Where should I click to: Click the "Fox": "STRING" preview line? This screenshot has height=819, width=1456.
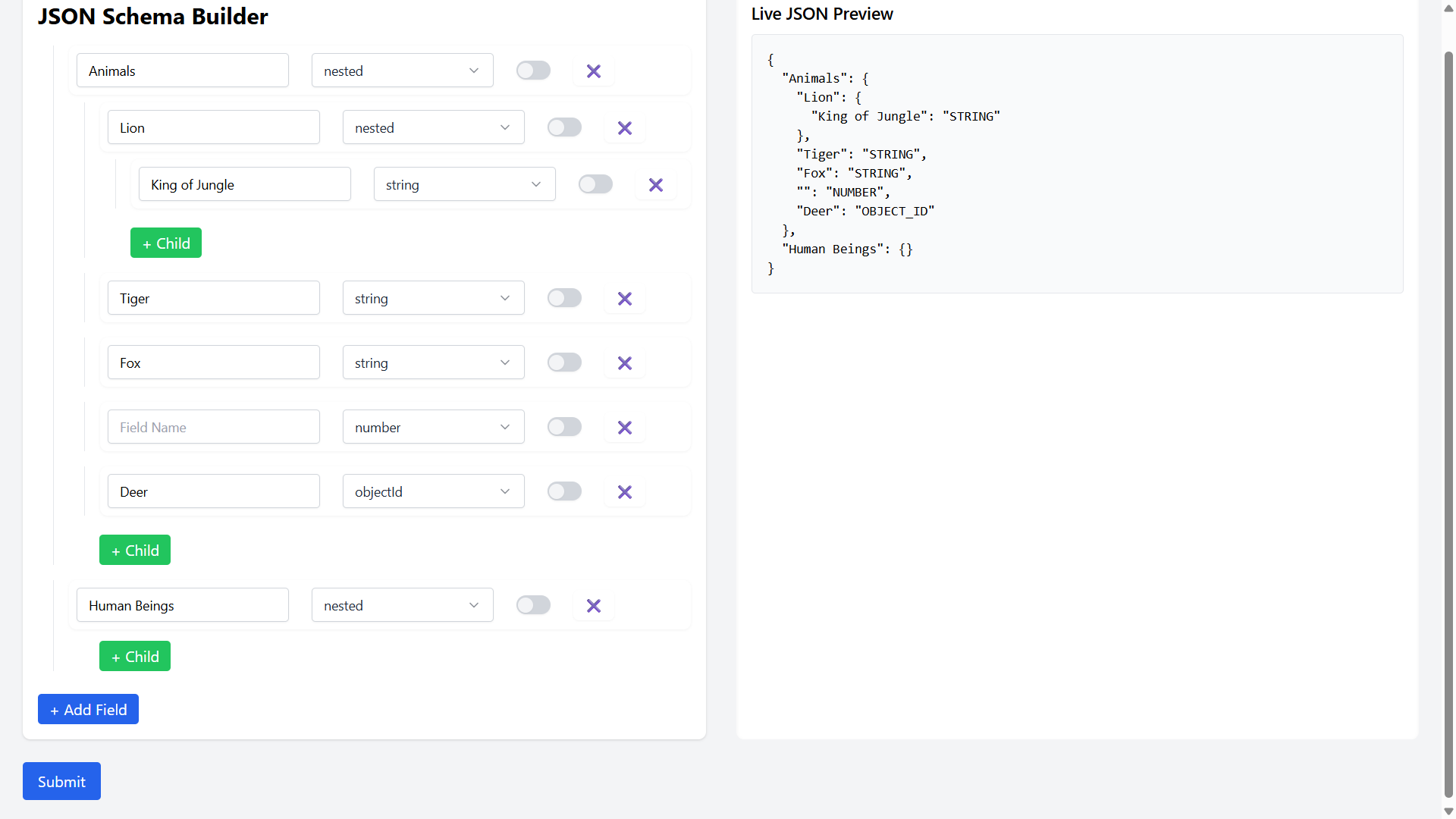coord(855,173)
